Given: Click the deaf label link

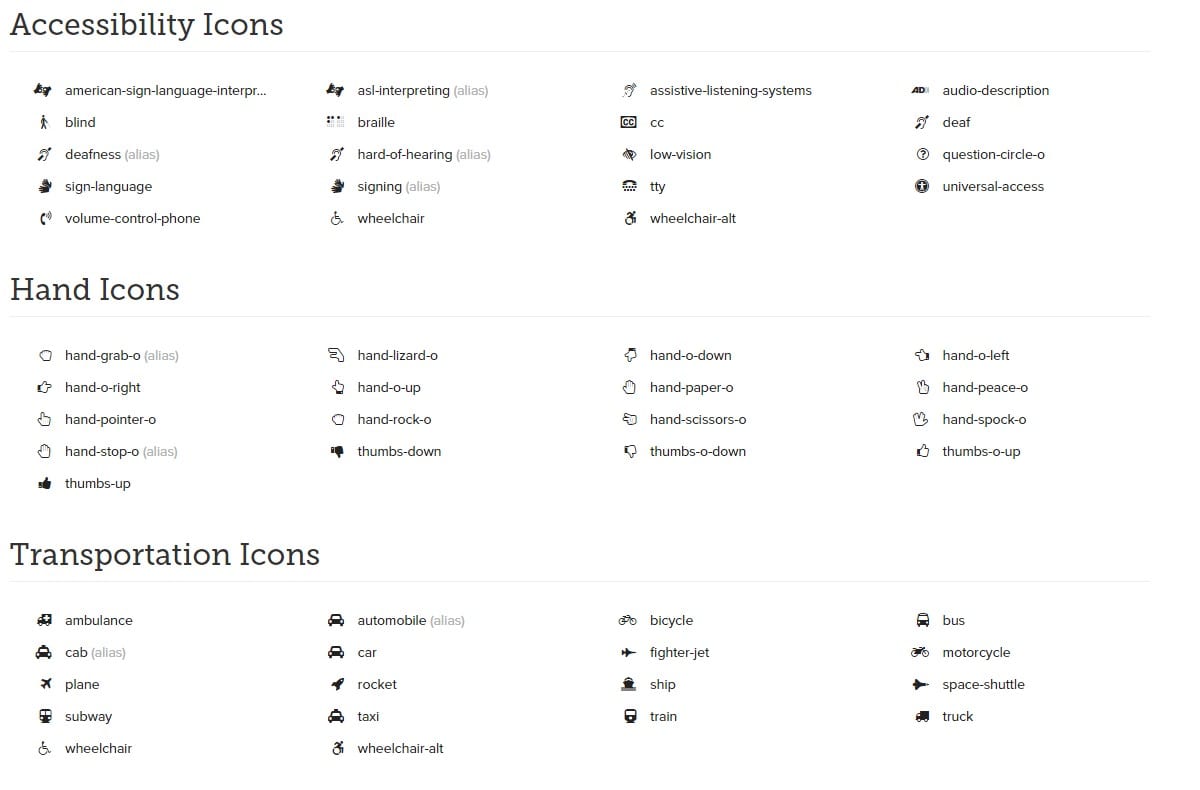Looking at the screenshot, I should [956, 122].
